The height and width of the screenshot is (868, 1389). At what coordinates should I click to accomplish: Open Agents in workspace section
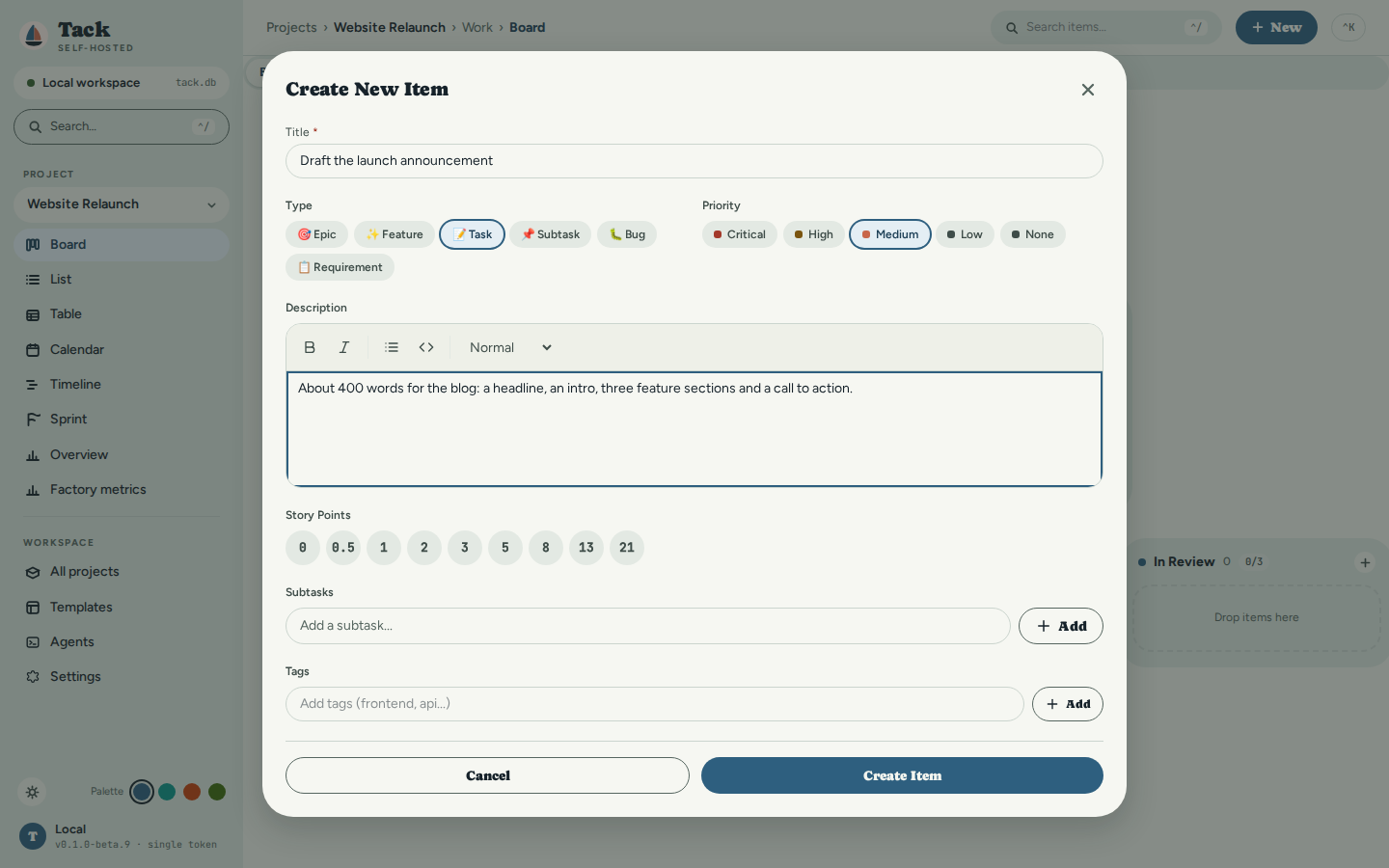pos(122,642)
